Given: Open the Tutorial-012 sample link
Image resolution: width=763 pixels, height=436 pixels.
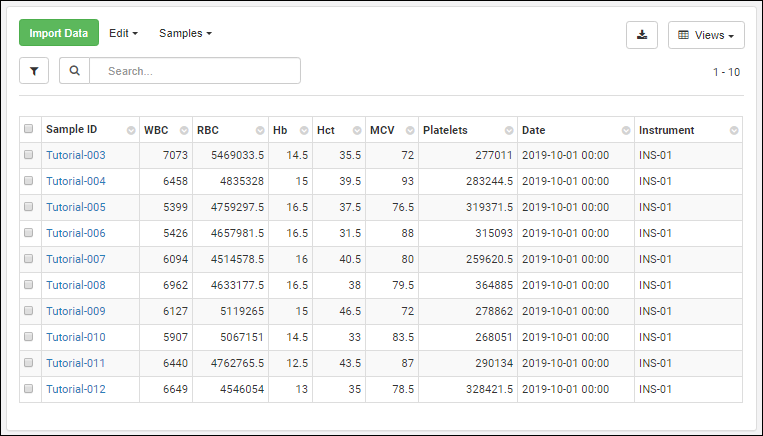Looking at the screenshot, I should pos(76,389).
